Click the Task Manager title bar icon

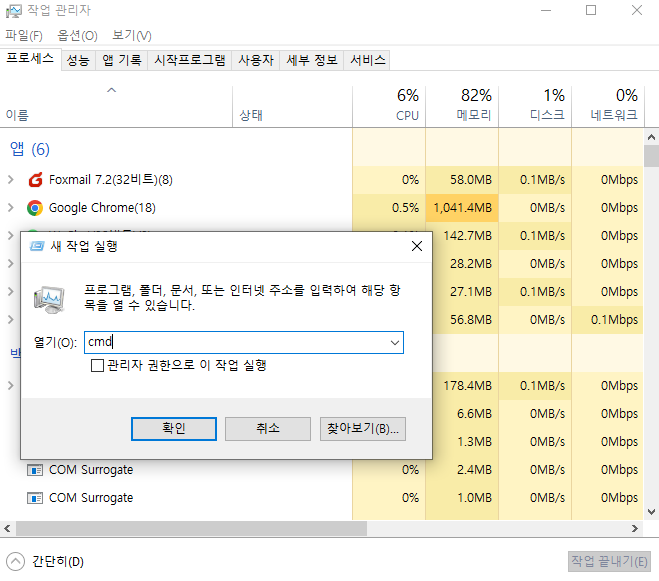pyautogui.click(x=12, y=10)
